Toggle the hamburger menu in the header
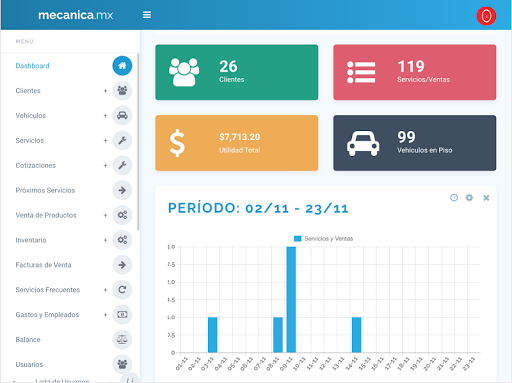The image size is (512, 383). tap(147, 15)
